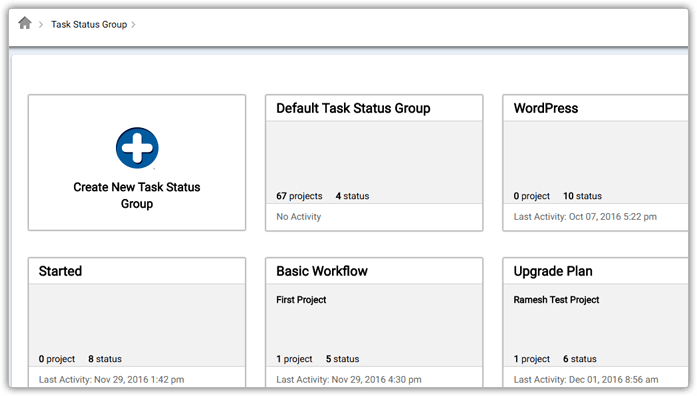Viewport: 697px width, 396px height.
Task: Open the Upgrade Plan group title
Action: pyautogui.click(x=553, y=271)
